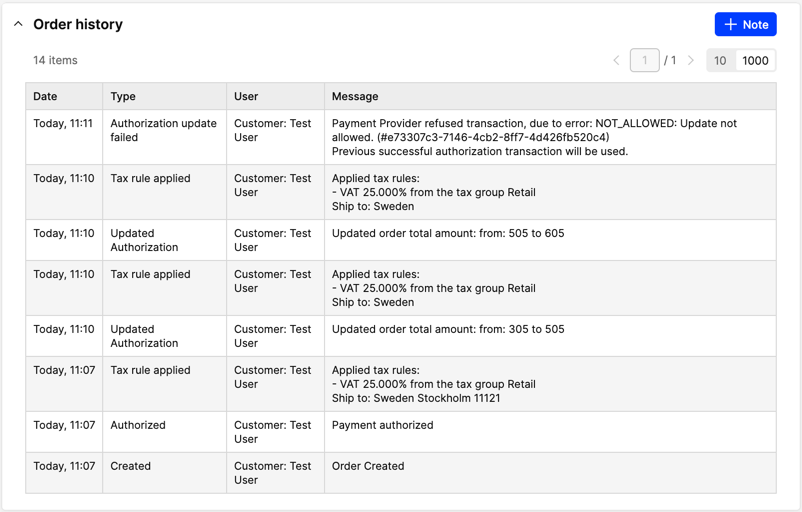Image resolution: width=802 pixels, height=512 pixels.
Task: Click the User column header
Action: 246,97
